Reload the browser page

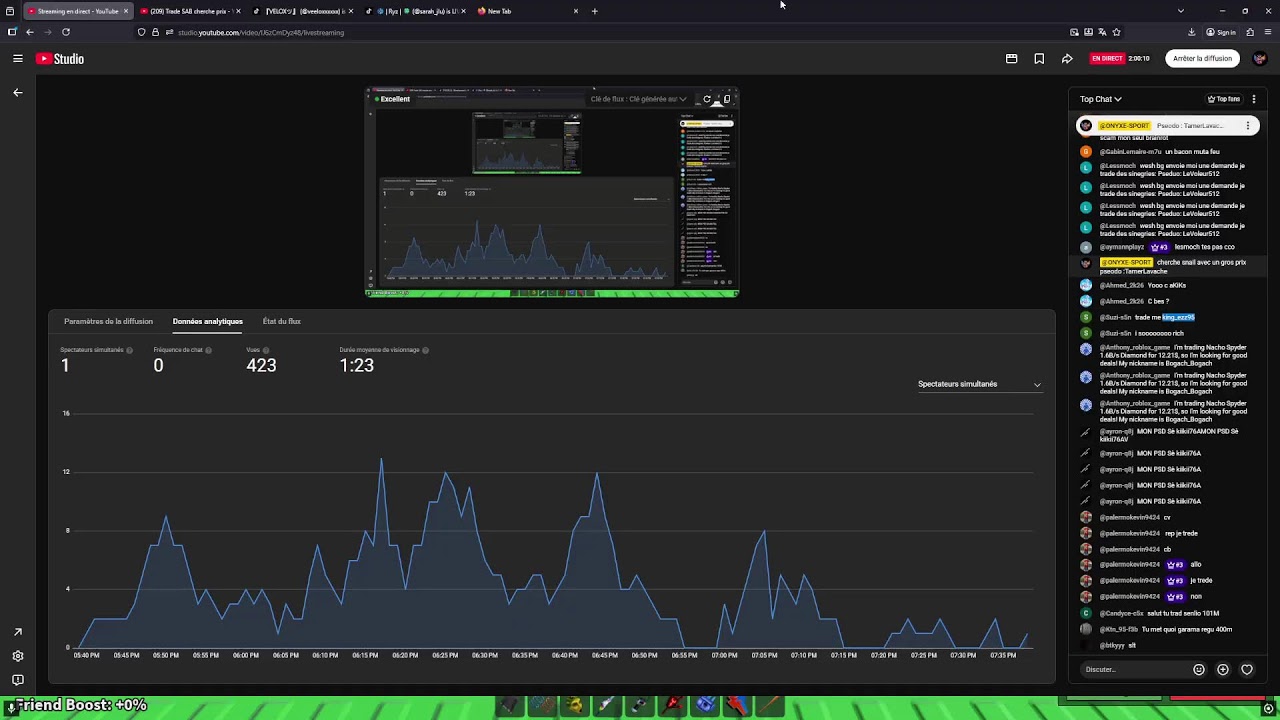click(x=65, y=32)
